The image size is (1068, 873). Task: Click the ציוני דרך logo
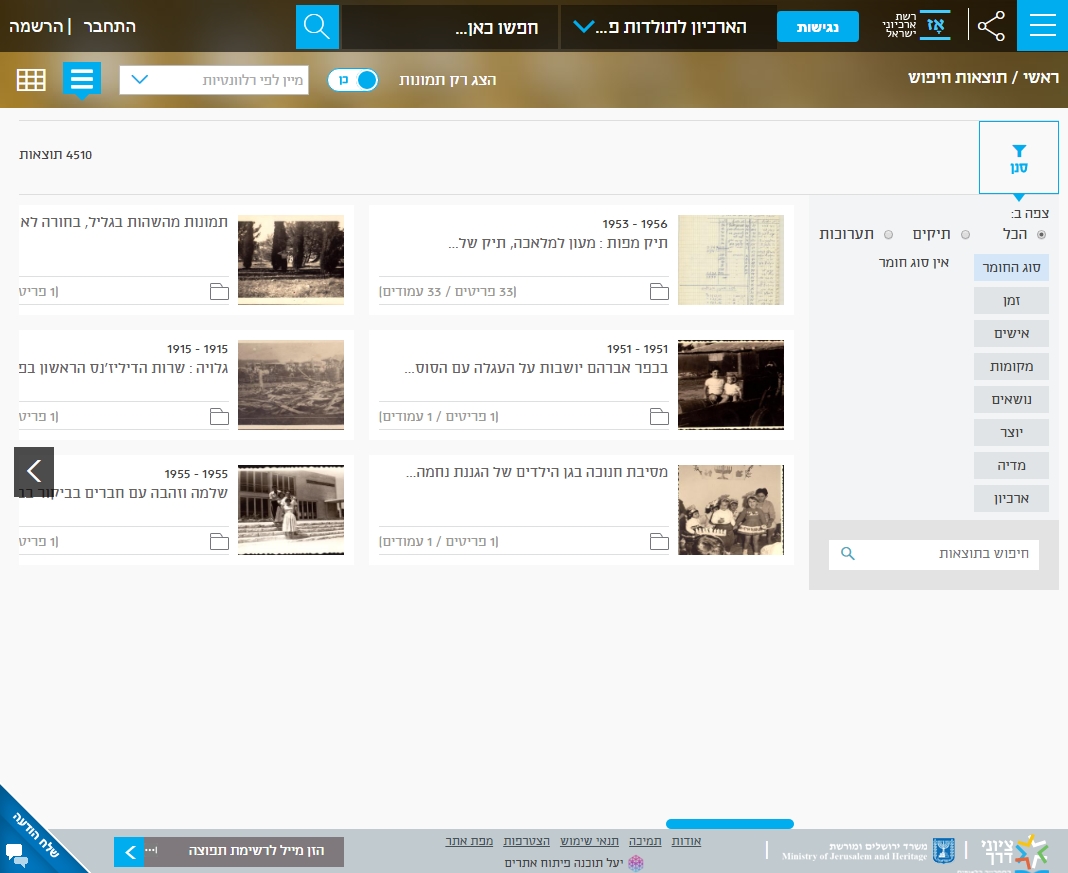(1014, 852)
